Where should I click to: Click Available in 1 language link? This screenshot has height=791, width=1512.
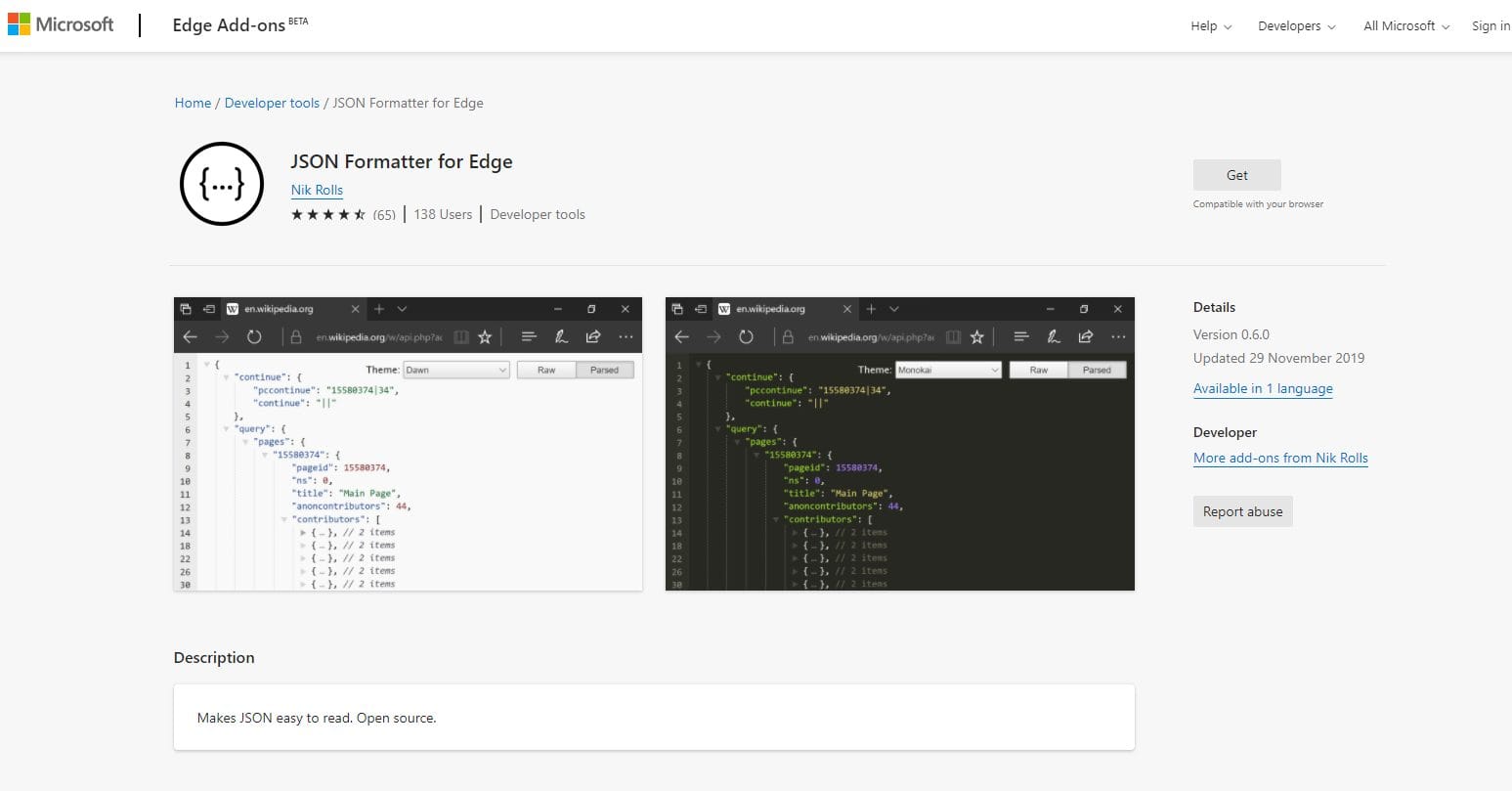pyautogui.click(x=1263, y=388)
